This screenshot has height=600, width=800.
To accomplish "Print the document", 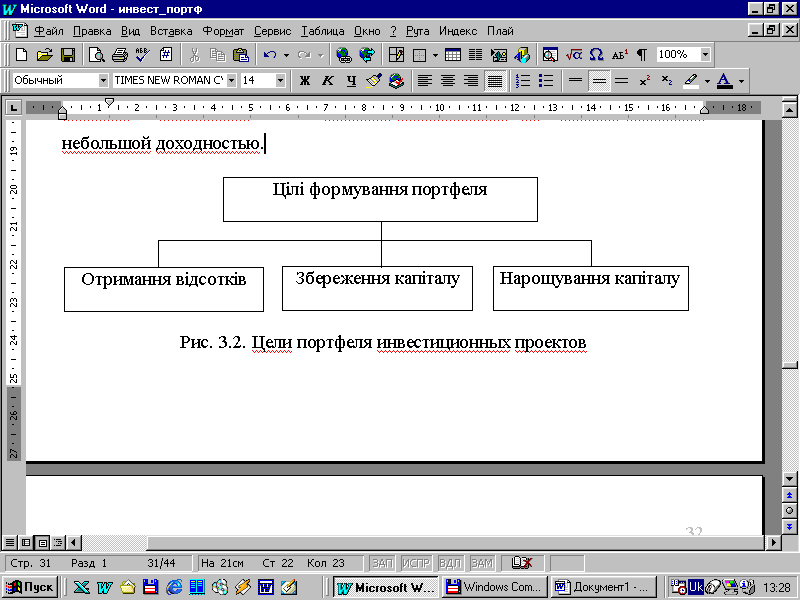I will 119,55.
